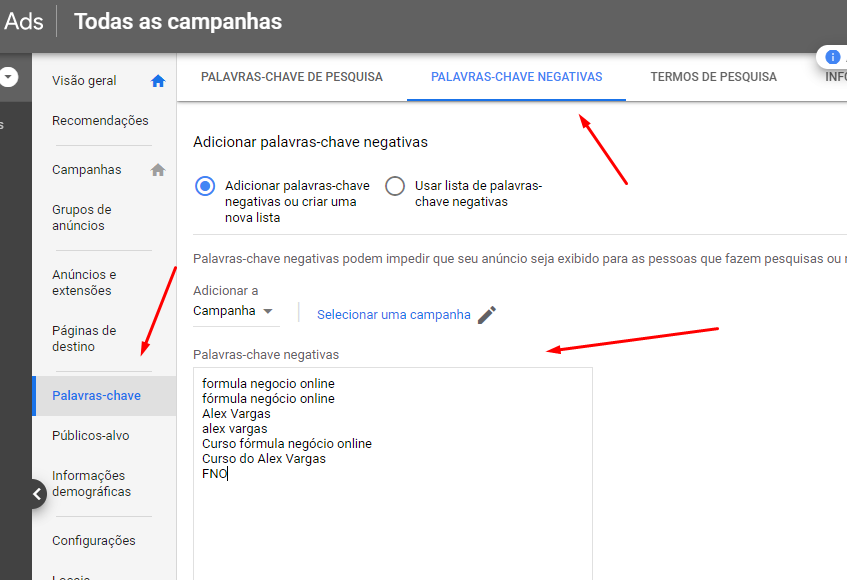Click the 'Ads' logo text in the header
Viewport: 847px width, 580px height.
23,22
